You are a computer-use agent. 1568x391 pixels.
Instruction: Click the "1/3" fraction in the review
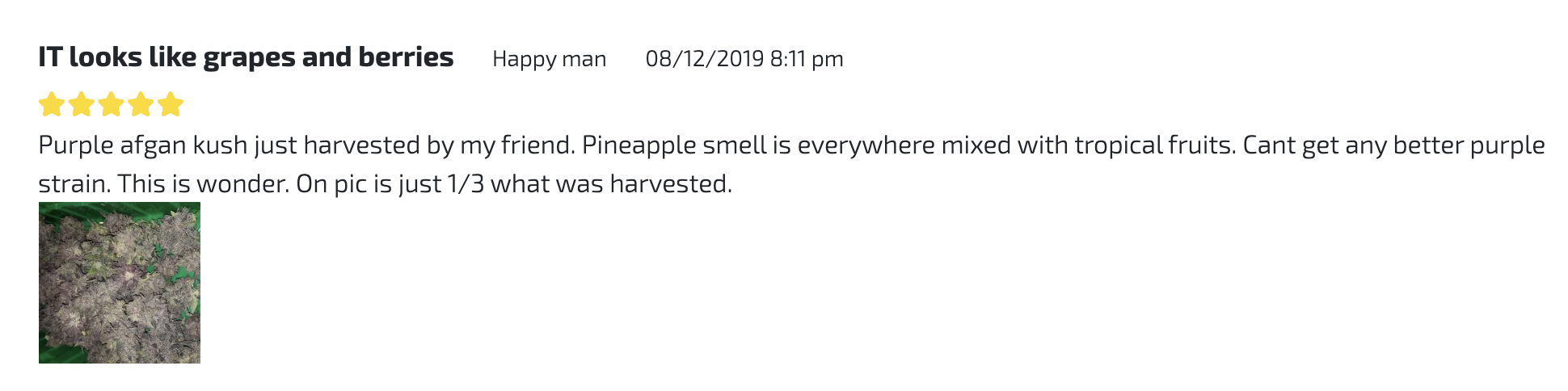click(x=465, y=184)
